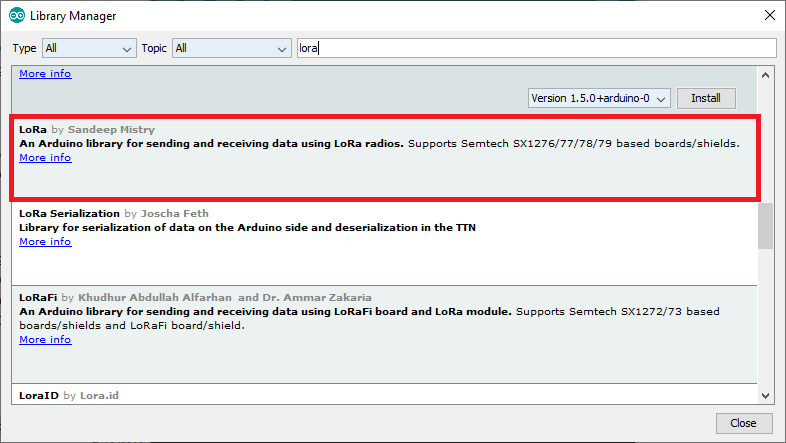Select the LoraID by Lora.id entry

click(x=380, y=395)
